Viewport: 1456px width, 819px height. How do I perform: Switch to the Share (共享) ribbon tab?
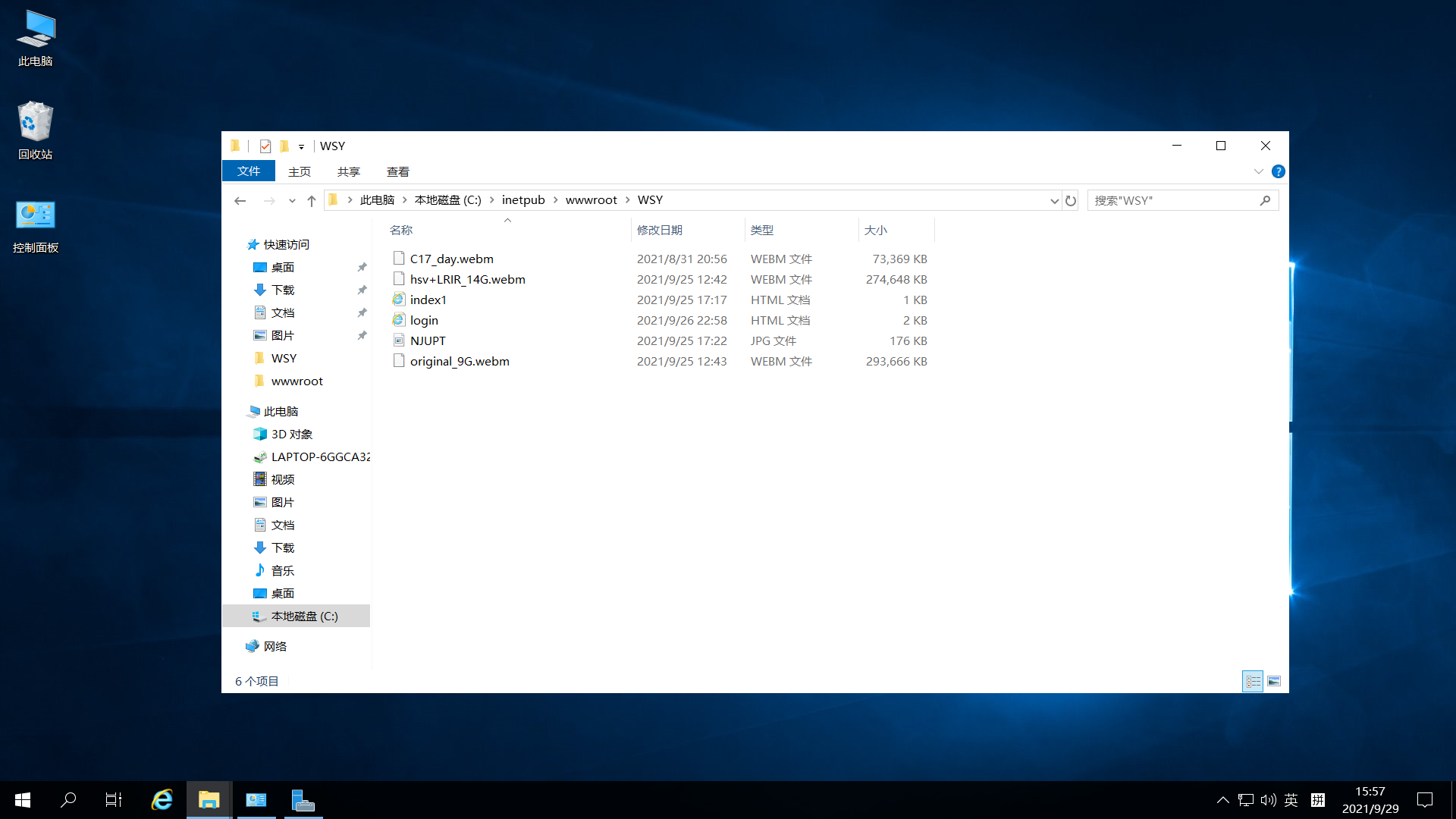[349, 172]
